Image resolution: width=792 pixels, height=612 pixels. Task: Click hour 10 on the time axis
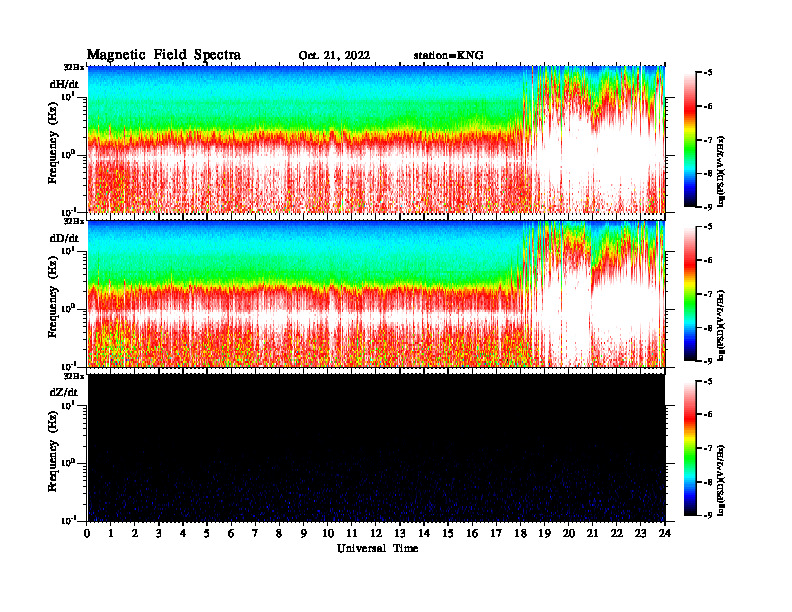point(328,533)
